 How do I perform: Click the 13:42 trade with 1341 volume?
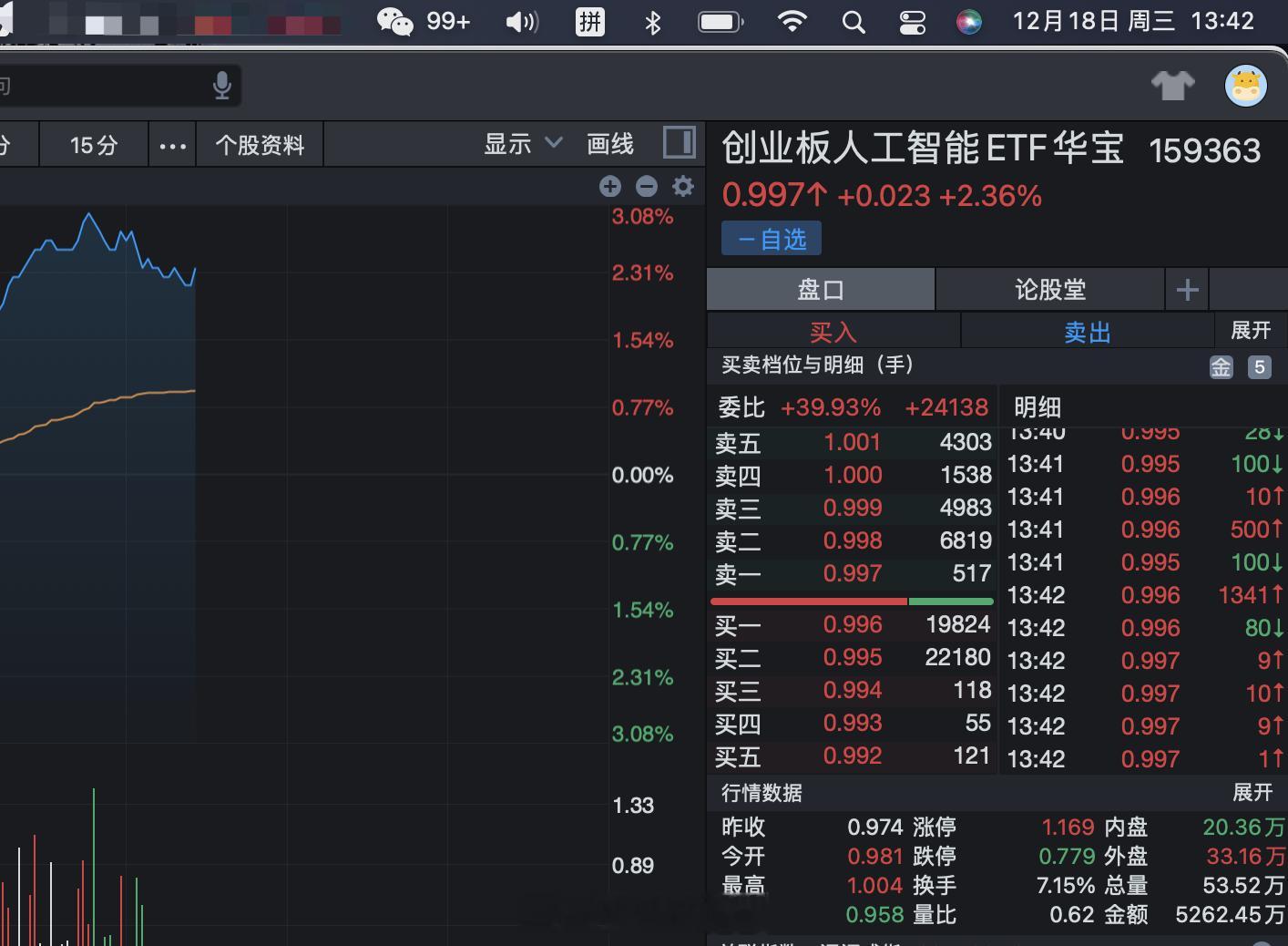(x=1146, y=595)
